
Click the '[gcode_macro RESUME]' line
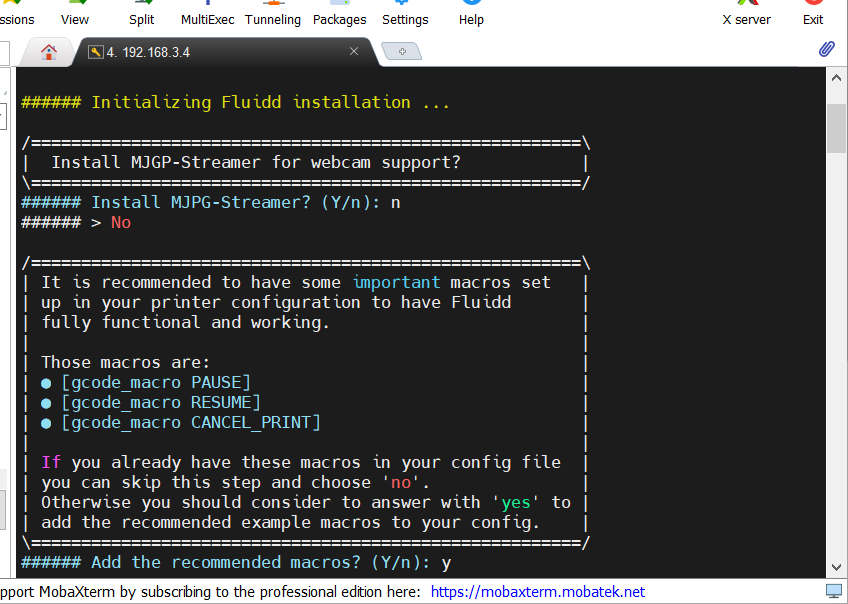(161, 403)
